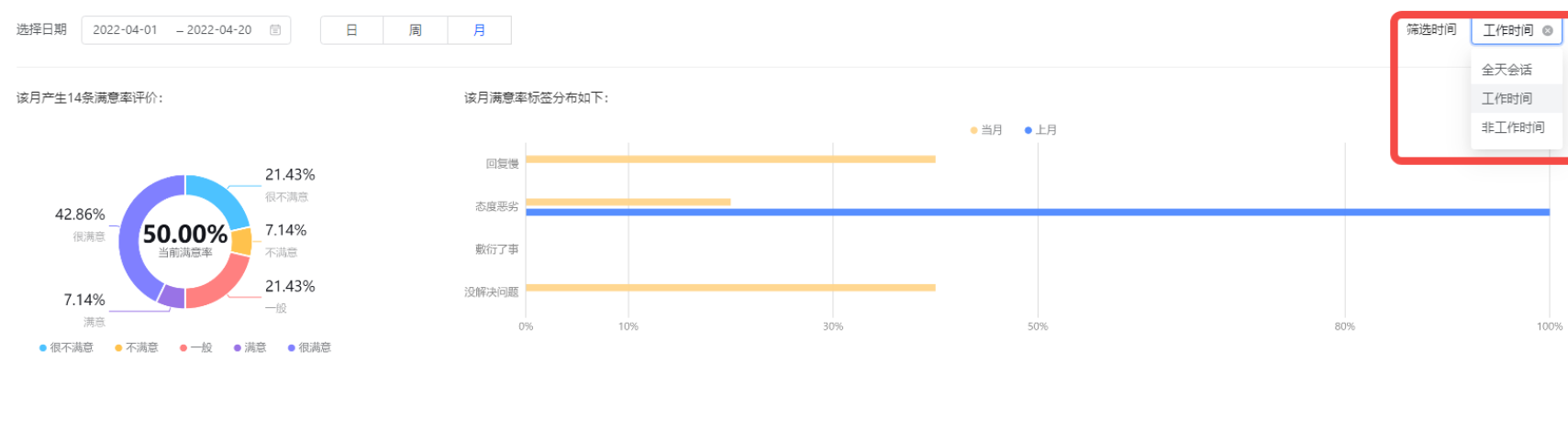Clear the 工作时间 filter selection icon

pos(1548,30)
